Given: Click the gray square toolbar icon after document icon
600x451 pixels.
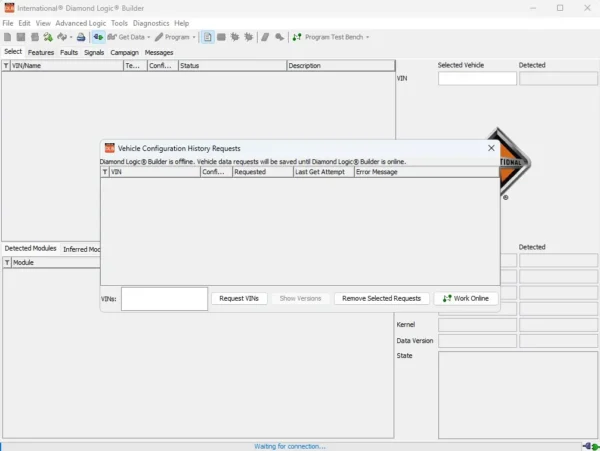Looking at the screenshot, I should [x=221, y=37].
